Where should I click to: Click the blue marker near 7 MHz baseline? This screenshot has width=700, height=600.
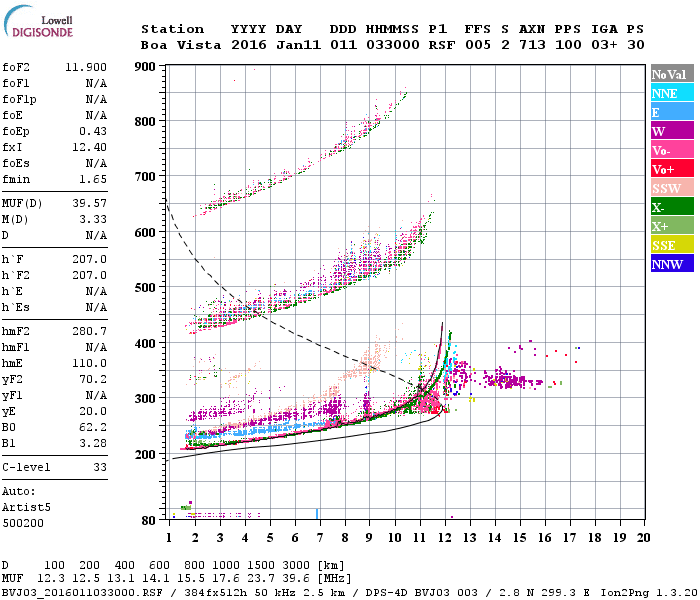click(x=317, y=513)
